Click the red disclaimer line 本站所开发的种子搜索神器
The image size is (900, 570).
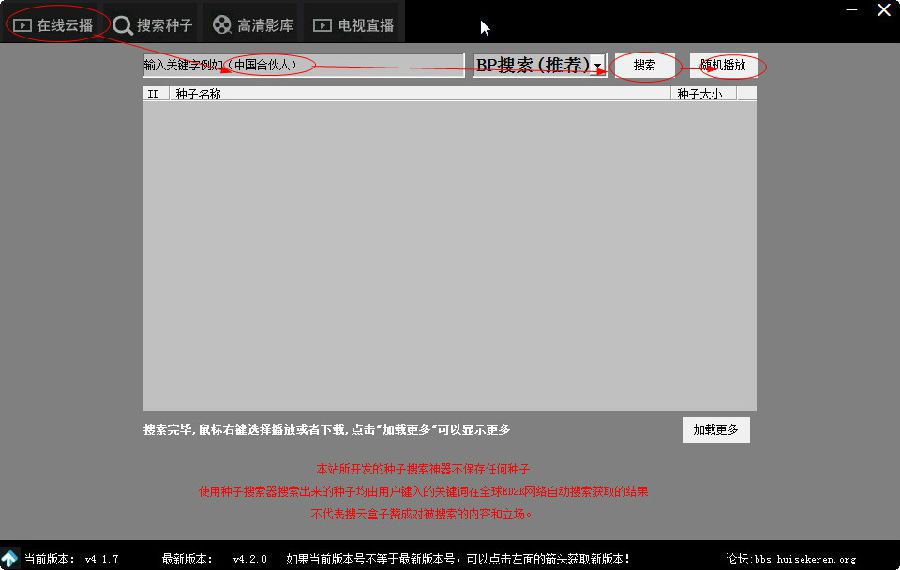(x=423, y=469)
